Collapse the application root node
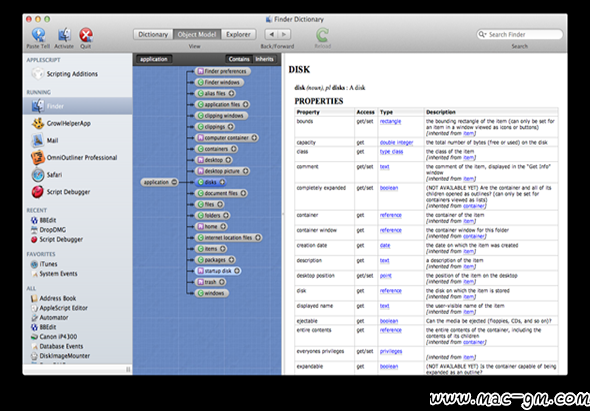The width and height of the screenshot is (590, 411). (x=174, y=182)
